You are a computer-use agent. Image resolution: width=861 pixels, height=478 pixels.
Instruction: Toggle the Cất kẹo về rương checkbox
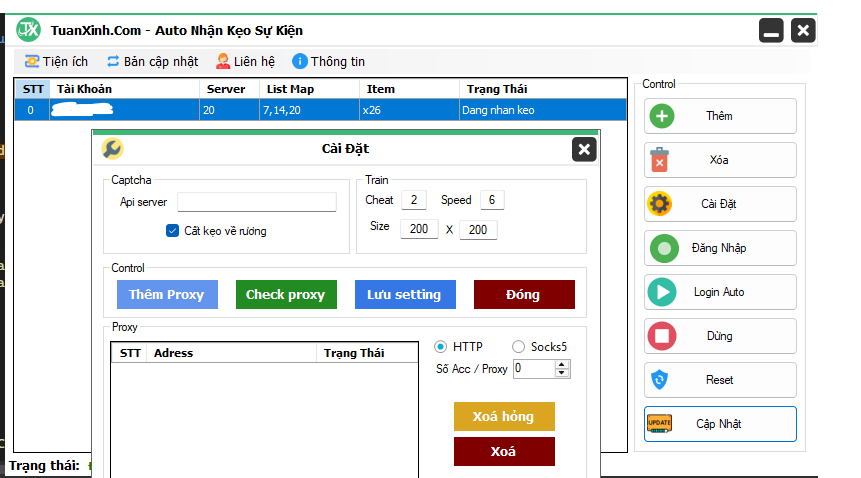(x=172, y=231)
